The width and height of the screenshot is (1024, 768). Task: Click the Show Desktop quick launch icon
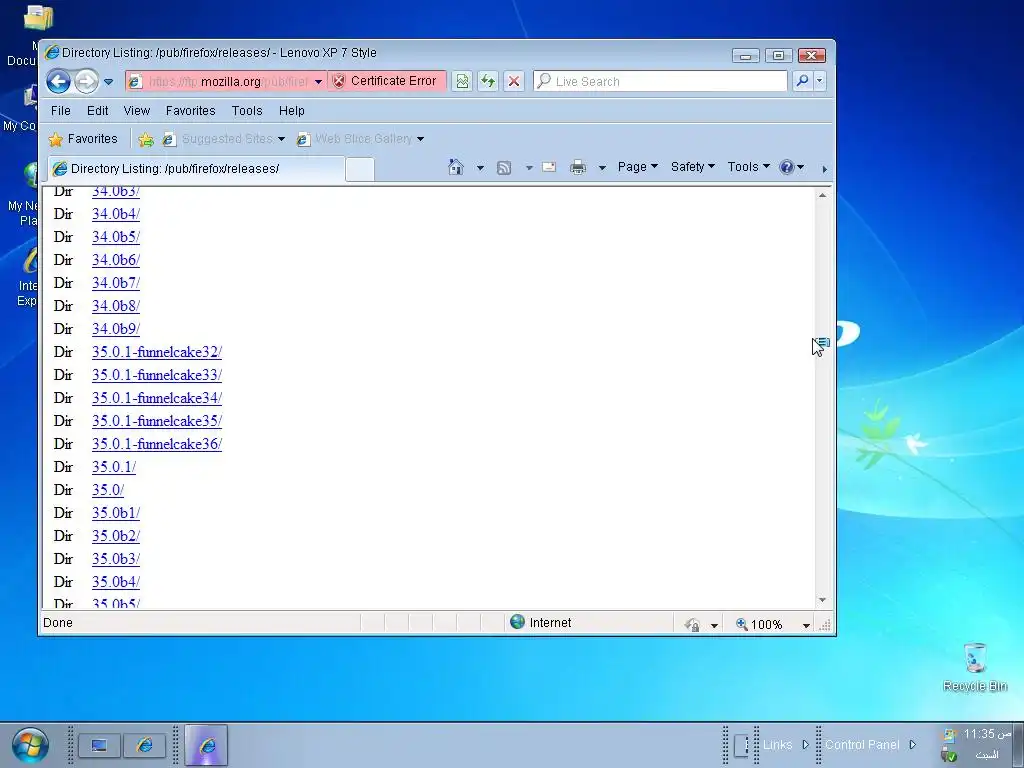99,745
